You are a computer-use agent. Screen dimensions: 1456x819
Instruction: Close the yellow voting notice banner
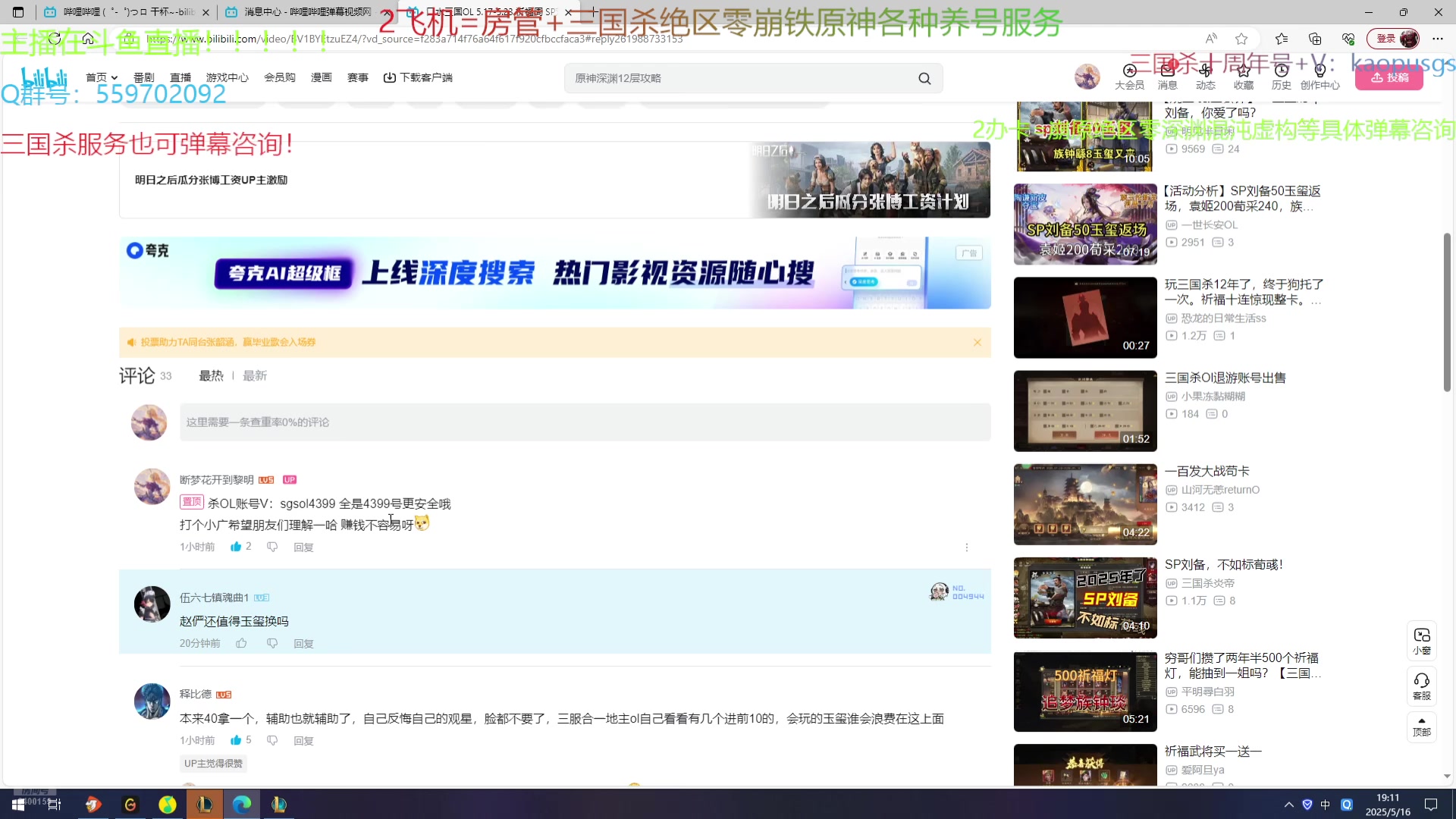point(977,343)
